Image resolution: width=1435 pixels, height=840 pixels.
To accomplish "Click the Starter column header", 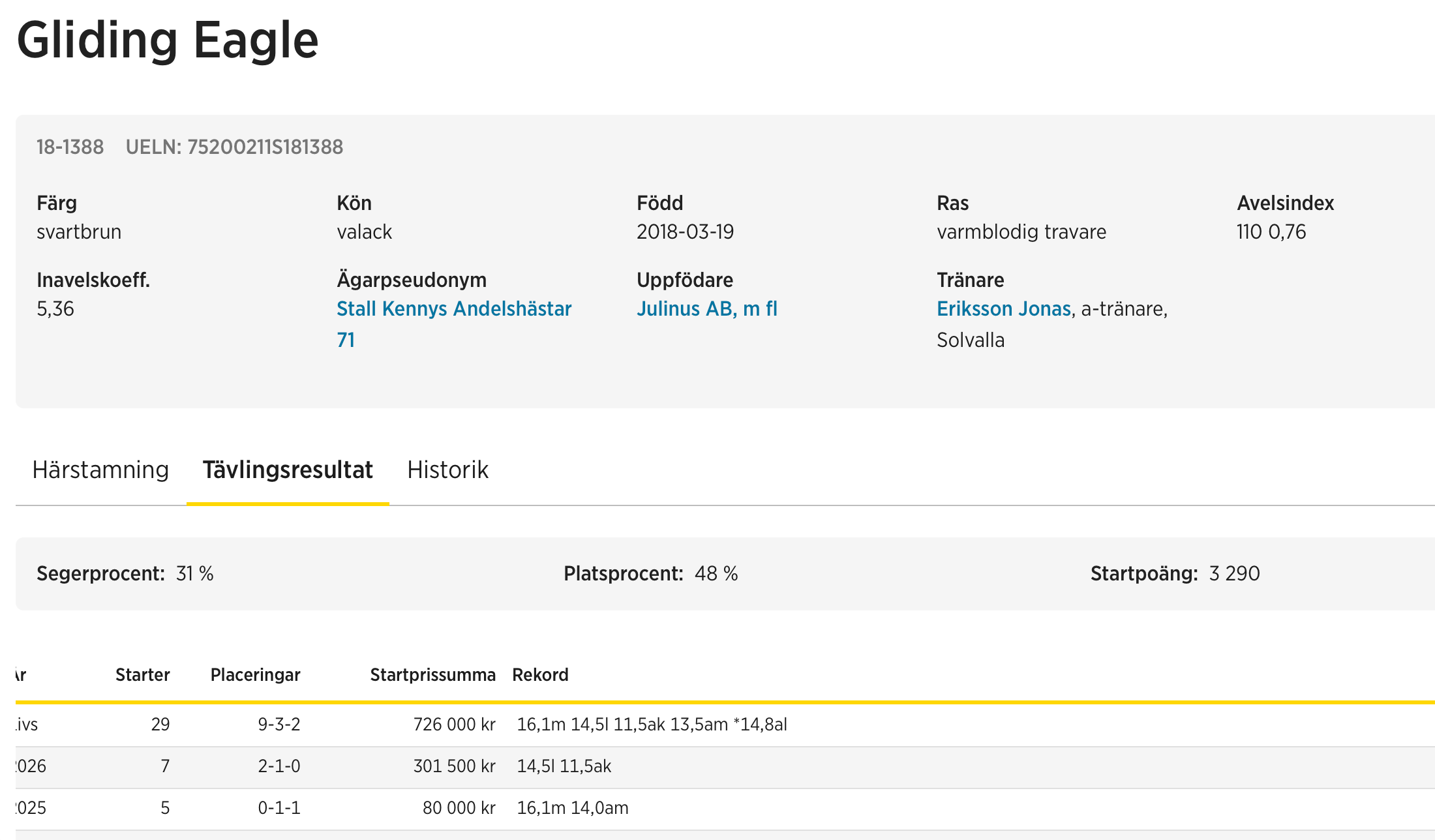I will click(142, 675).
